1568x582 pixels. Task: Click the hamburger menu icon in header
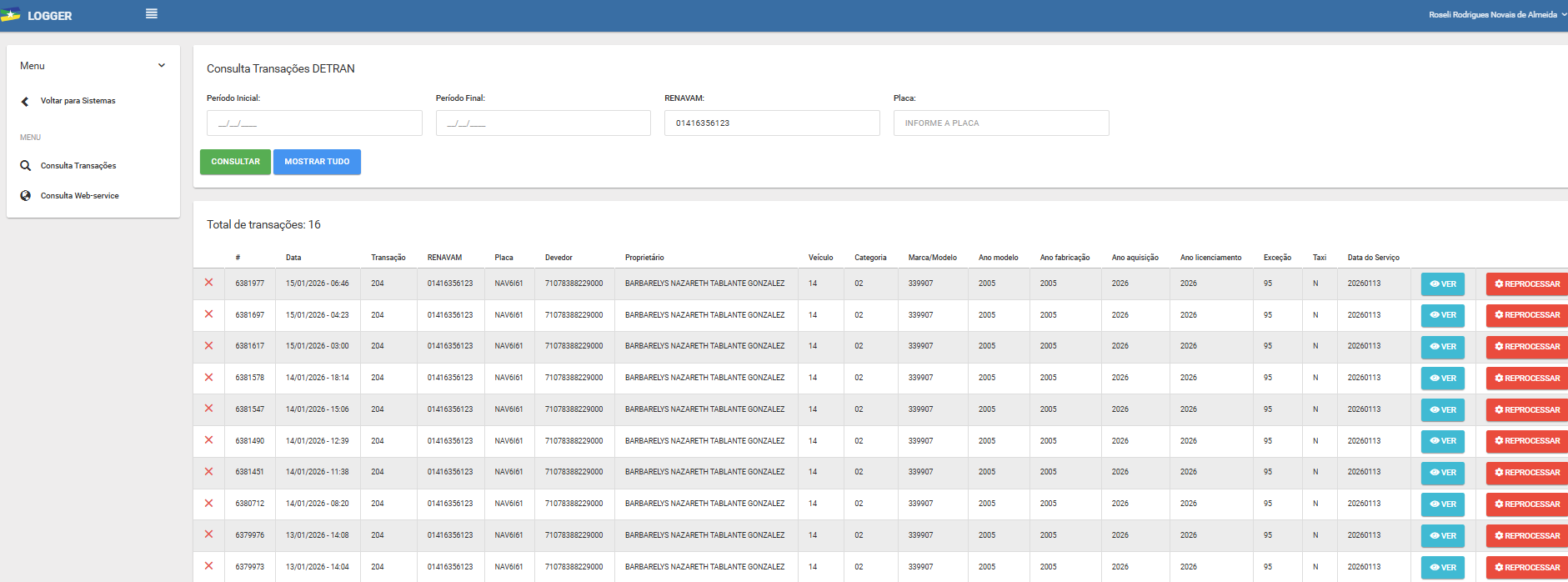click(x=151, y=14)
